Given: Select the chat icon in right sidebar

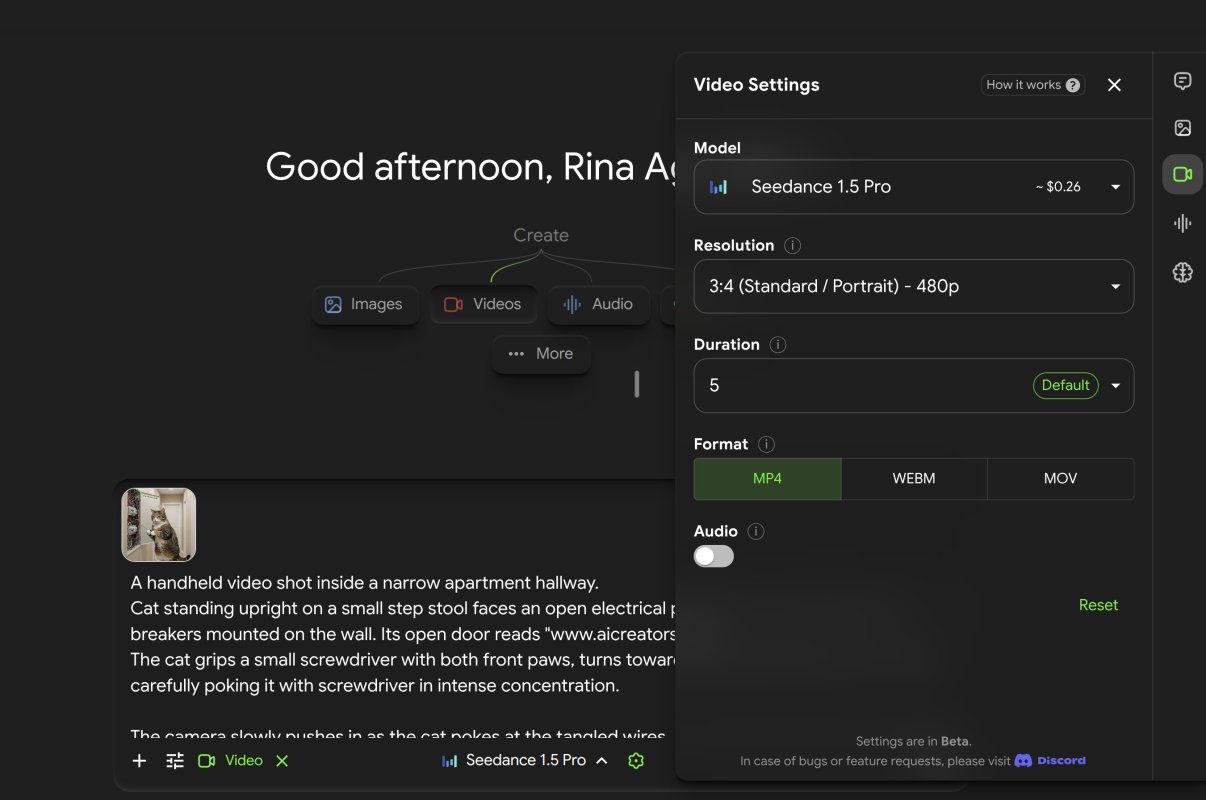Looking at the screenshot, I should click(1182, 80).
